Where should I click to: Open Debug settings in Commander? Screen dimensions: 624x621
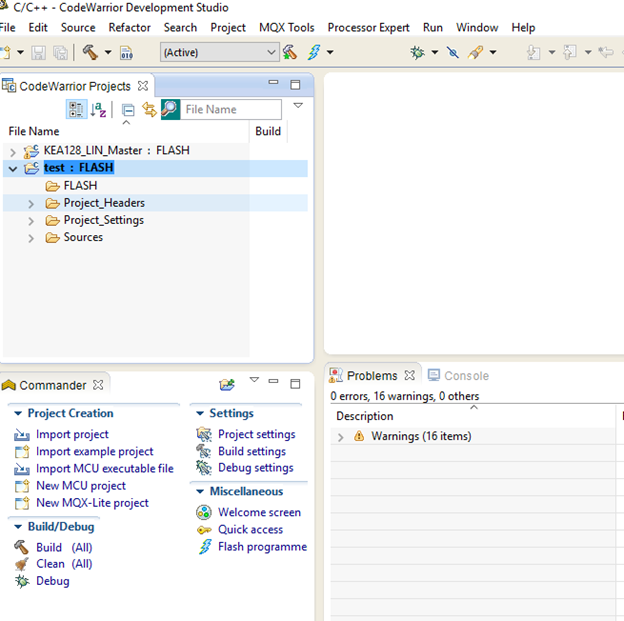[x=255, y=468]
